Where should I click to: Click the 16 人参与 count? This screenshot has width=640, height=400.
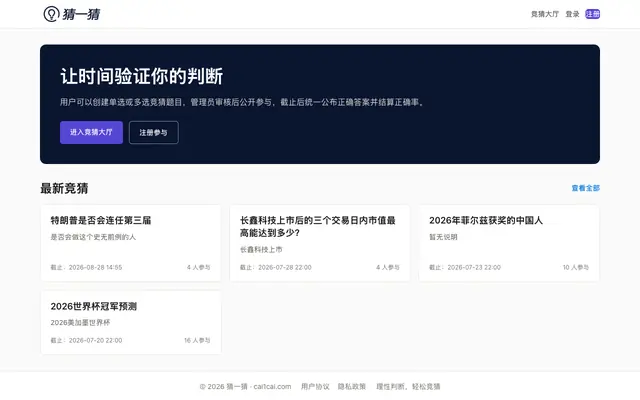[197, 340]
